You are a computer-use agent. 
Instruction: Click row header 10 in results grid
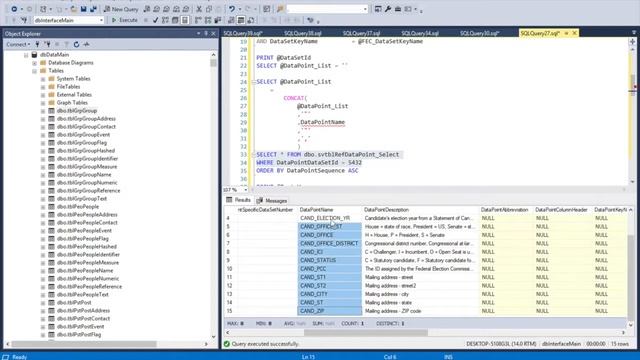pos(230,269)
